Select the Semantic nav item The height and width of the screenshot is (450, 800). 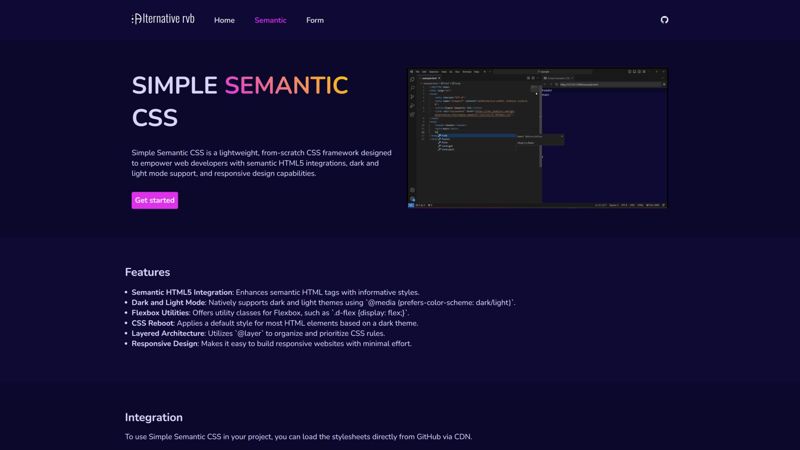pyautogui.click(x=270, y=20)
